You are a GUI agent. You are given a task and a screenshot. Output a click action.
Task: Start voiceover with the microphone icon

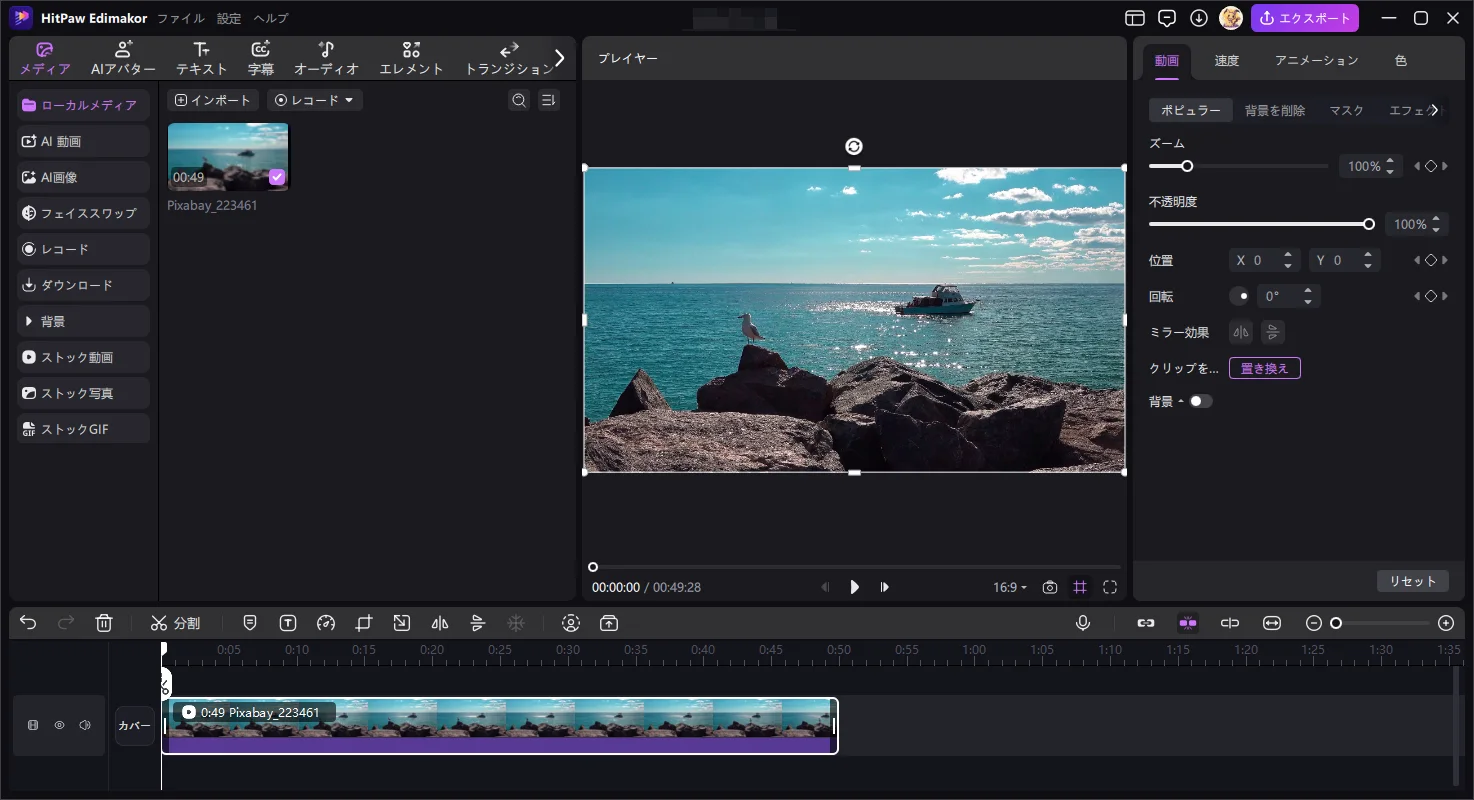click(x=1083, y=623)
